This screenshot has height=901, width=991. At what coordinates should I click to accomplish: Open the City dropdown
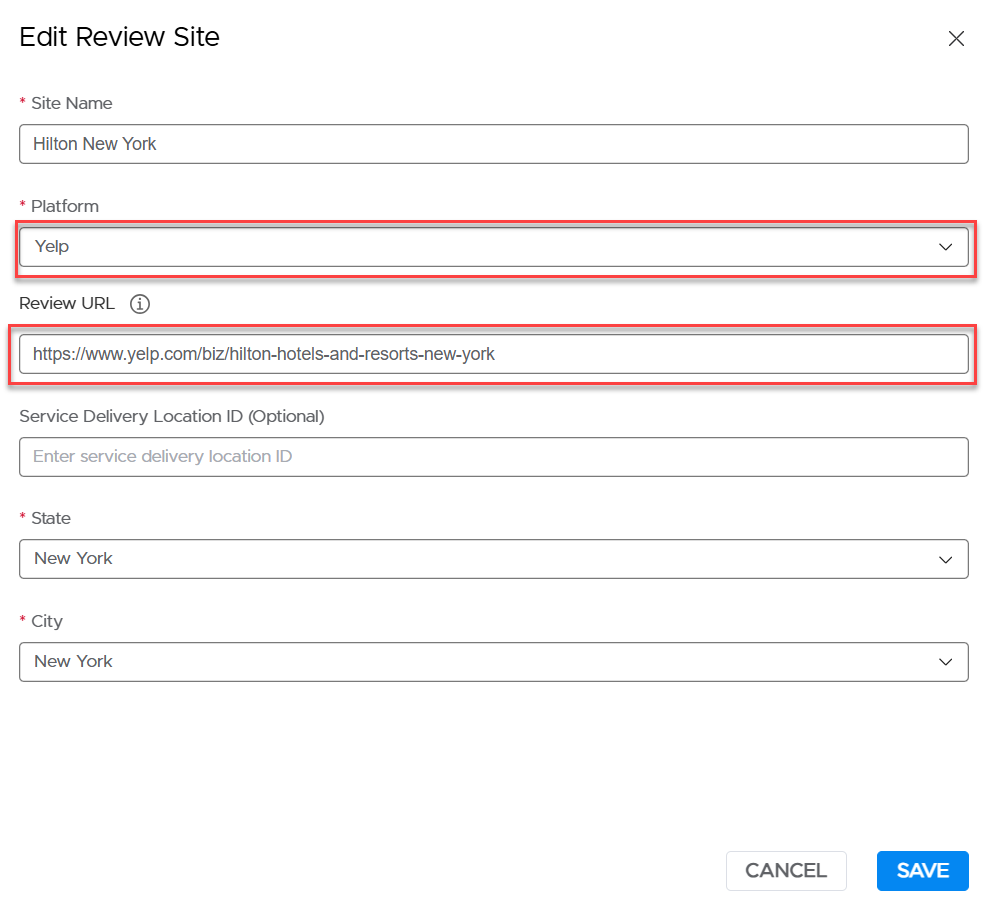click(x=494, y=662)
